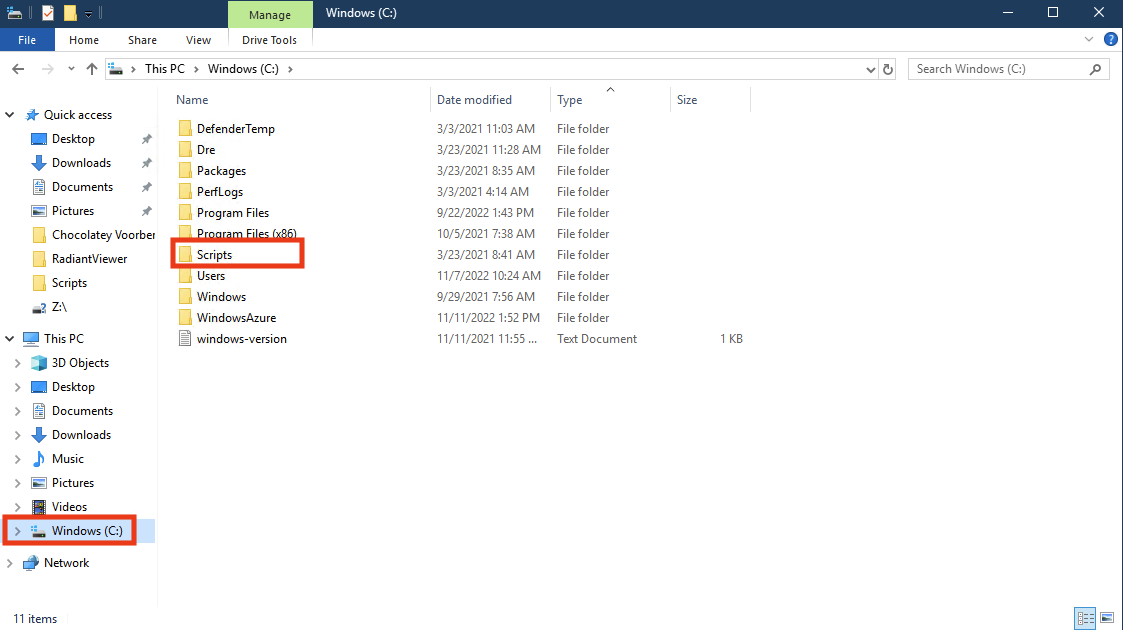The height and width of the screenshot is (630, 1123).
Task: Select the PerfLogs folder
Action: 220,192
